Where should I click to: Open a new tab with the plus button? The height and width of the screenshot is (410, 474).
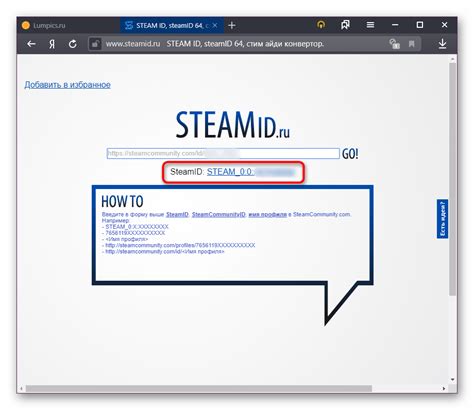coord(232,25)
